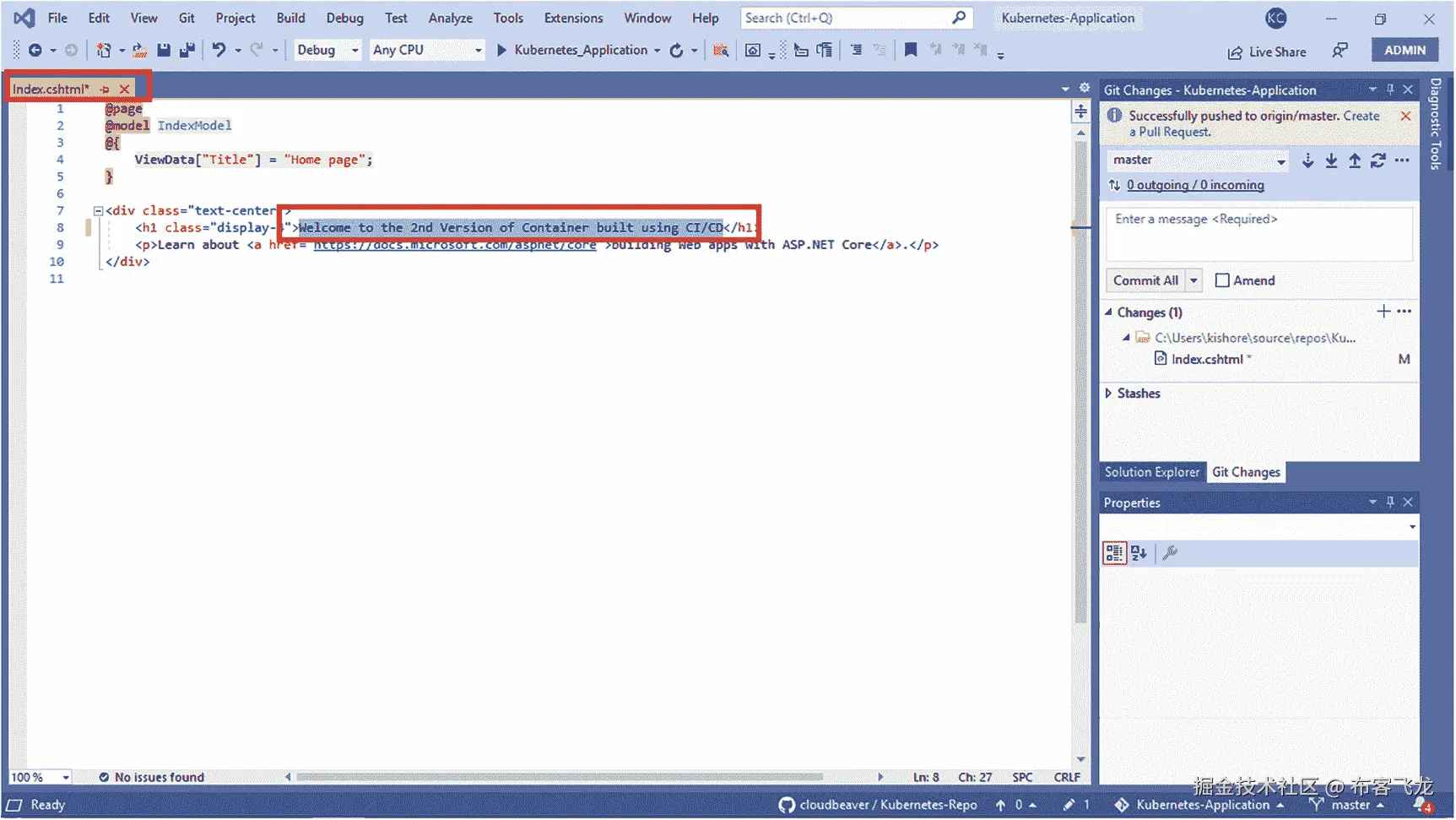Dismiss the pushed successfully notification
The image size is (1456, 820).
(1405, 116)
